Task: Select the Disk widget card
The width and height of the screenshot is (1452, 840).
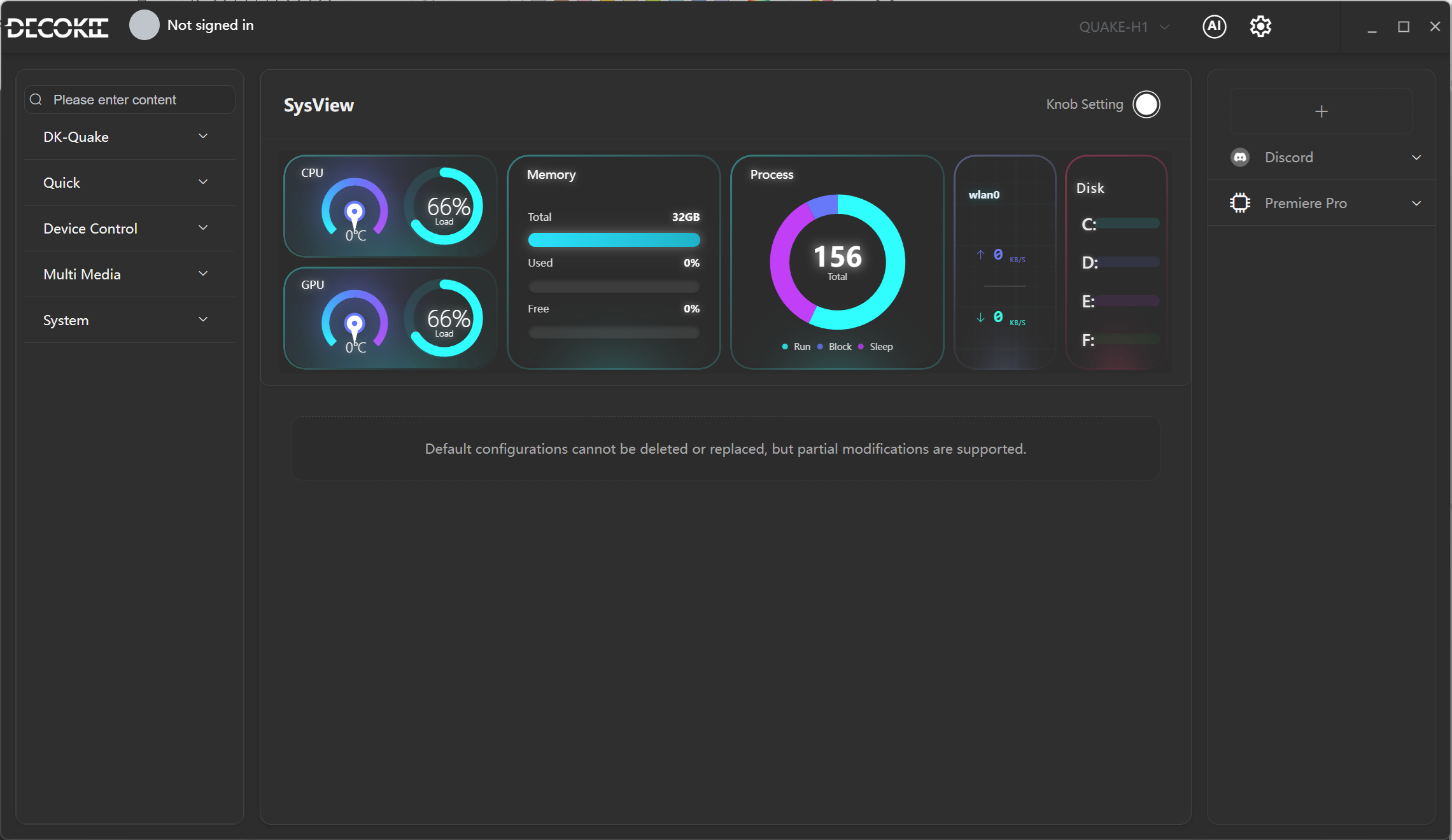Action: coord(1117,262)
